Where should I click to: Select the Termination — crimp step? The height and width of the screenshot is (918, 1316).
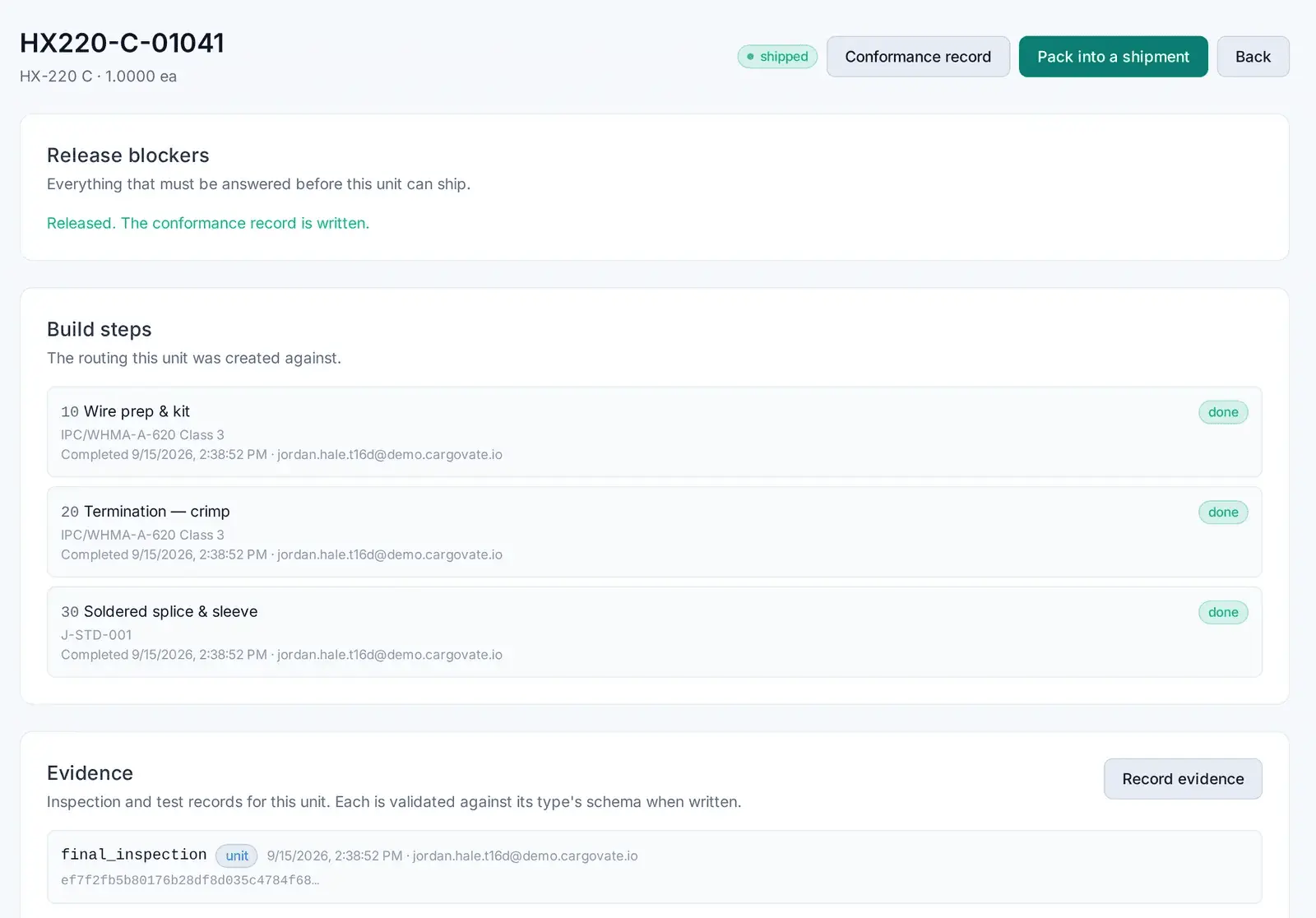coord(655,532)
